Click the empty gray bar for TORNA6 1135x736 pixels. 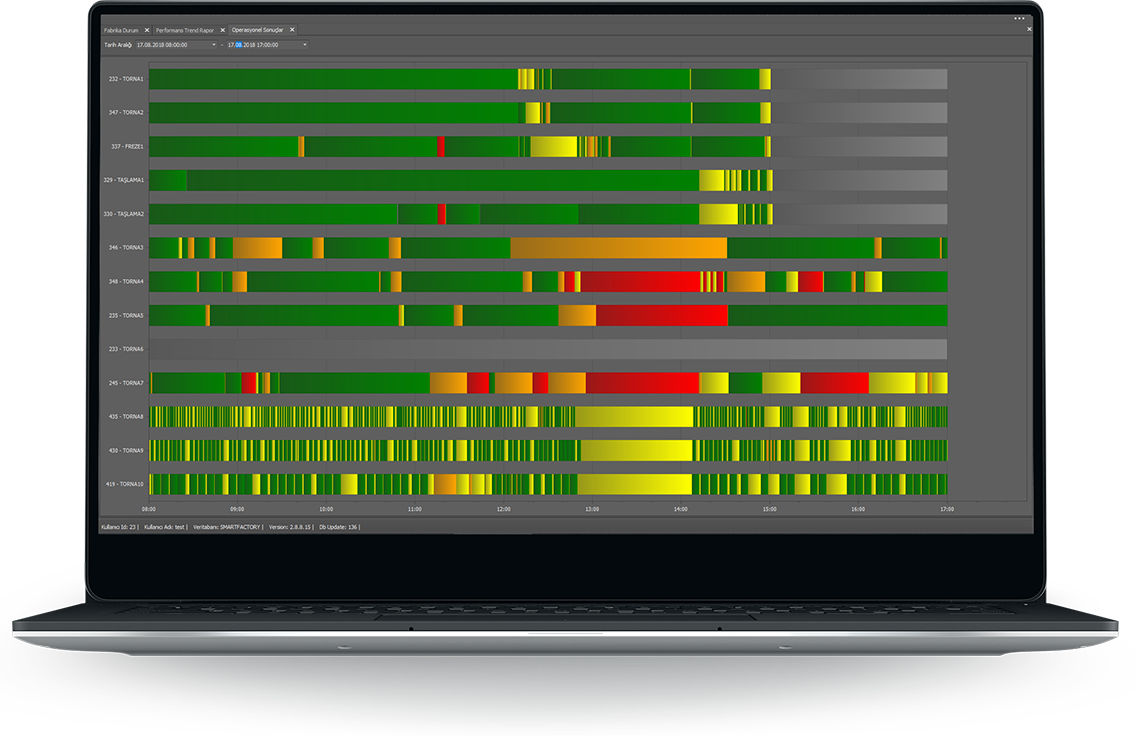[548, 350]
